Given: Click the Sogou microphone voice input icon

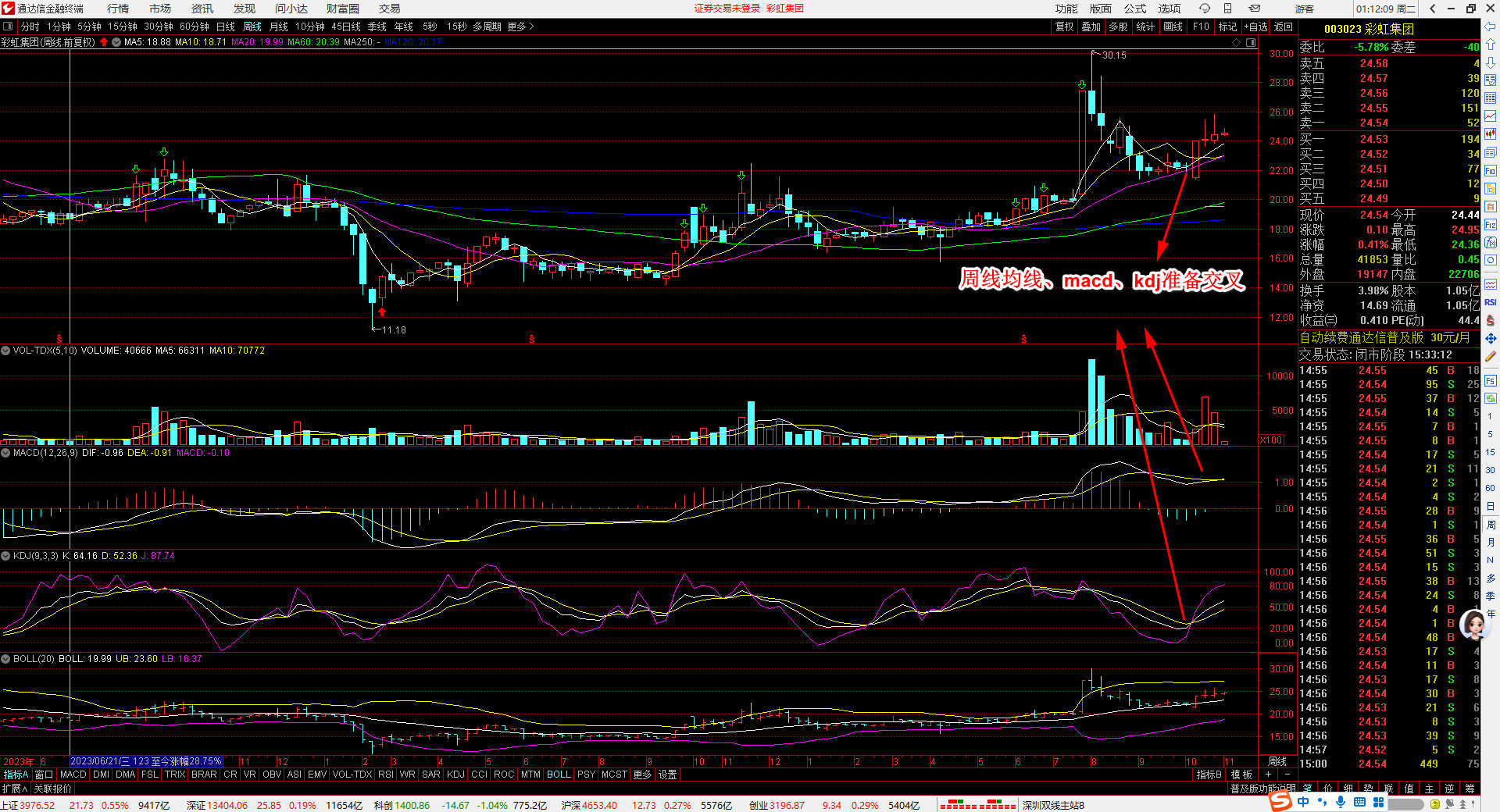Looking at the screenshot, I should (1341, 802).
